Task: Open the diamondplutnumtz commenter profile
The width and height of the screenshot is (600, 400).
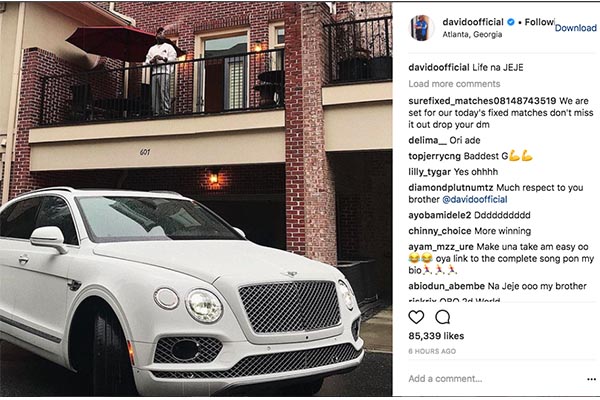Action: point(450,188)
